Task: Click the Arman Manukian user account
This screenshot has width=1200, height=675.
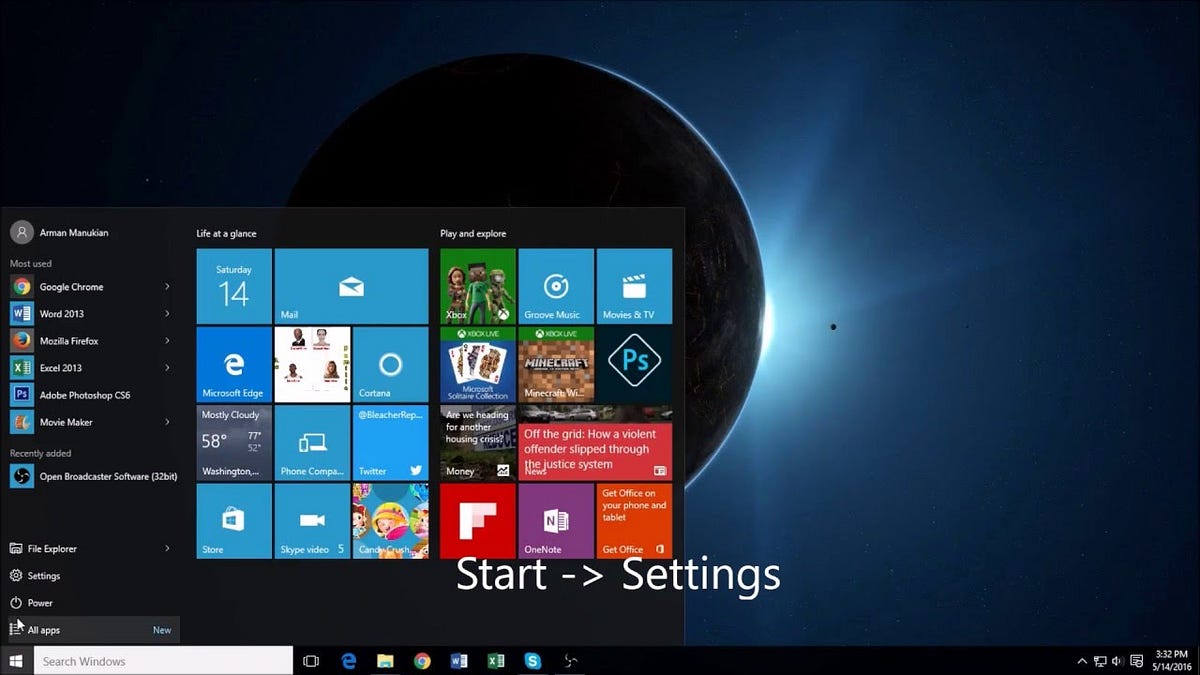Action: (x=60, y=232)
